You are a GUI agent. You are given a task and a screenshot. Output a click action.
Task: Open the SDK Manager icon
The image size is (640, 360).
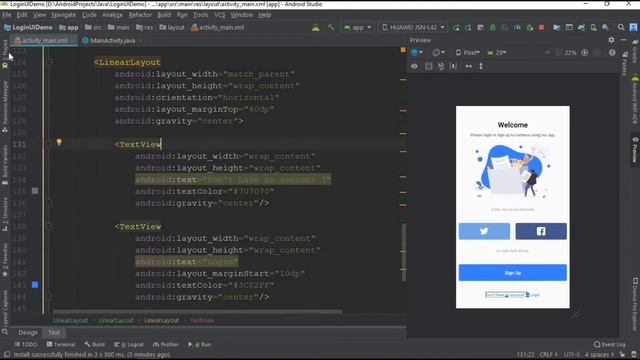point(605,27)
